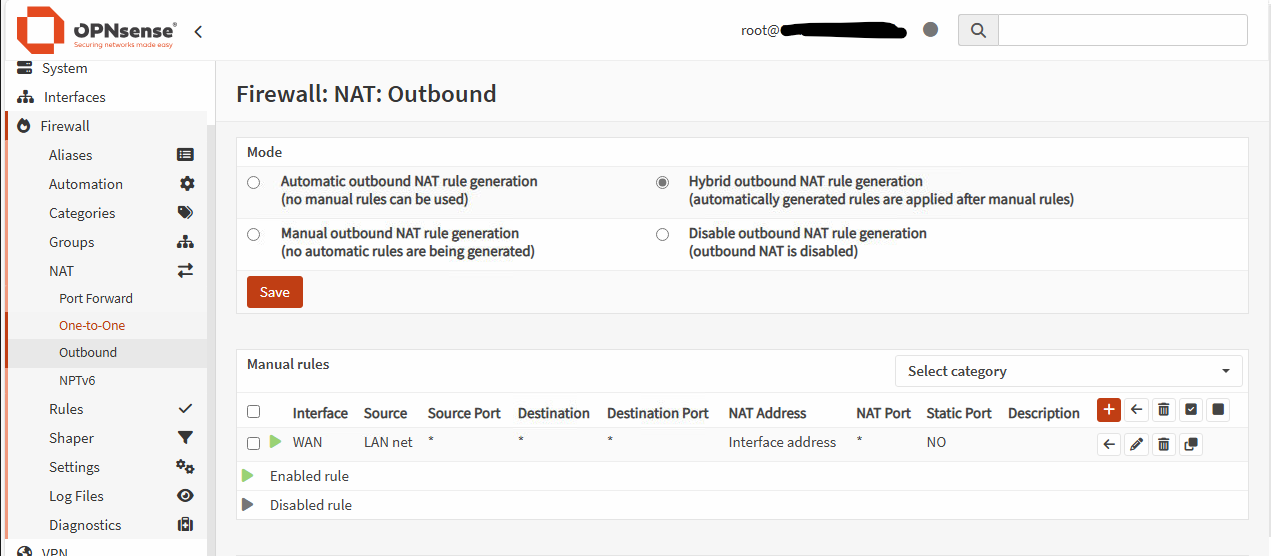Image resolution: width=1271 pixels, height=556 pixels.
Task: Edit the WAN rule with the pencil icon
Action: click(x=1136, y=445)
